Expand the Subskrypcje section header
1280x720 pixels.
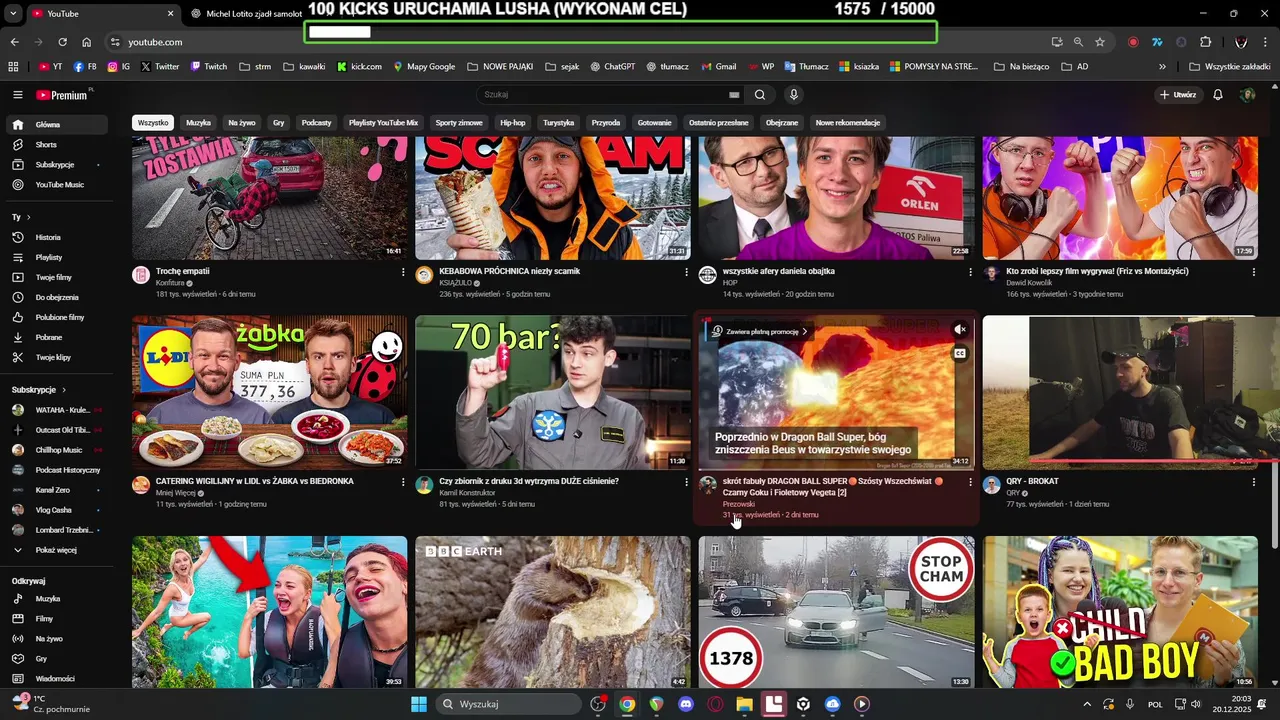tap(39, 390)
